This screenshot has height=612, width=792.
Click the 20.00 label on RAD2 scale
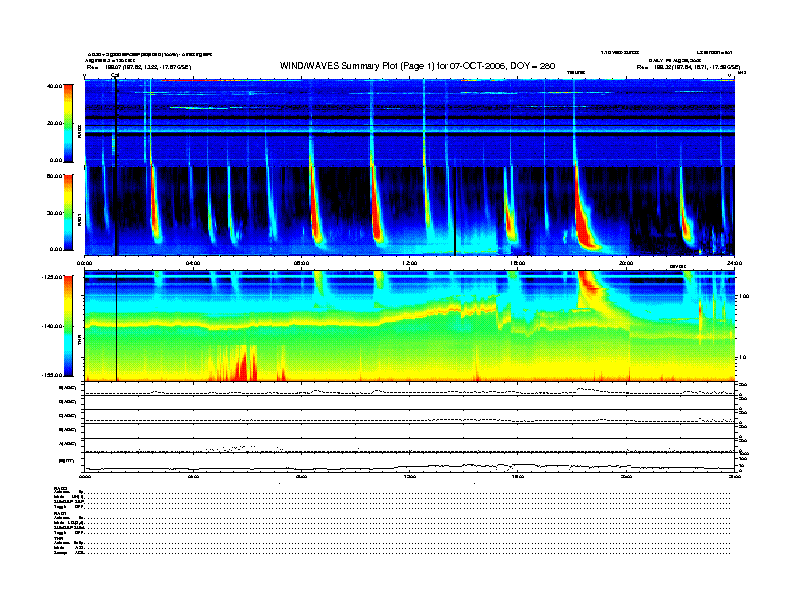point(54,123)
